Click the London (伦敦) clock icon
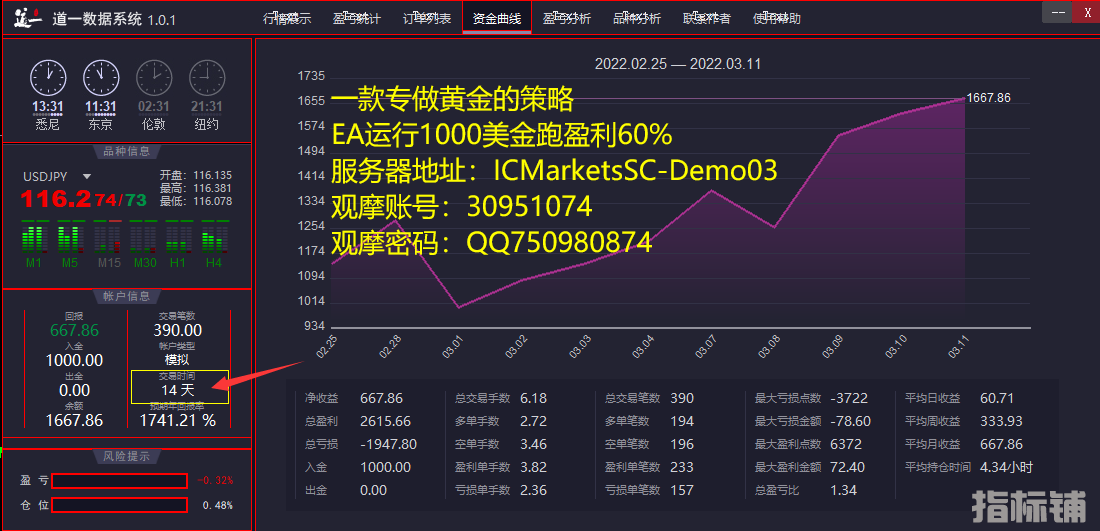 [153, 76]
